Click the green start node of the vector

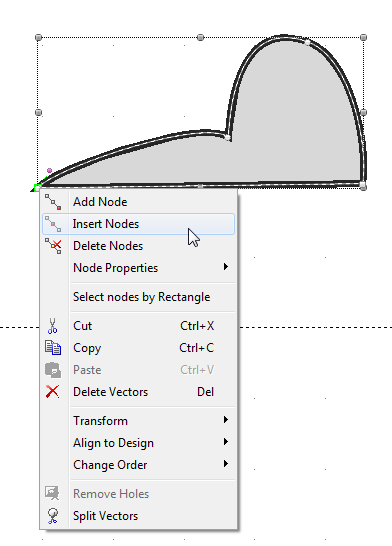tap(37, 187)
